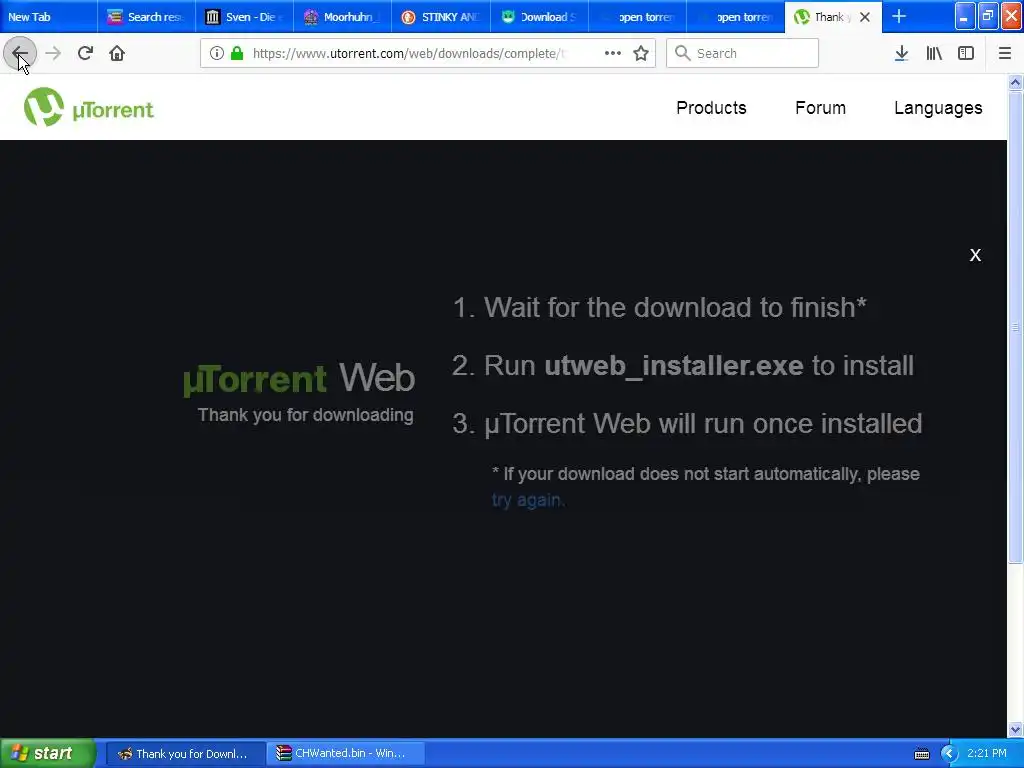Switch to the New Tab tab
Image resolution: width=1024 pixels, height=768 pixels.
(x=48, y=16)
